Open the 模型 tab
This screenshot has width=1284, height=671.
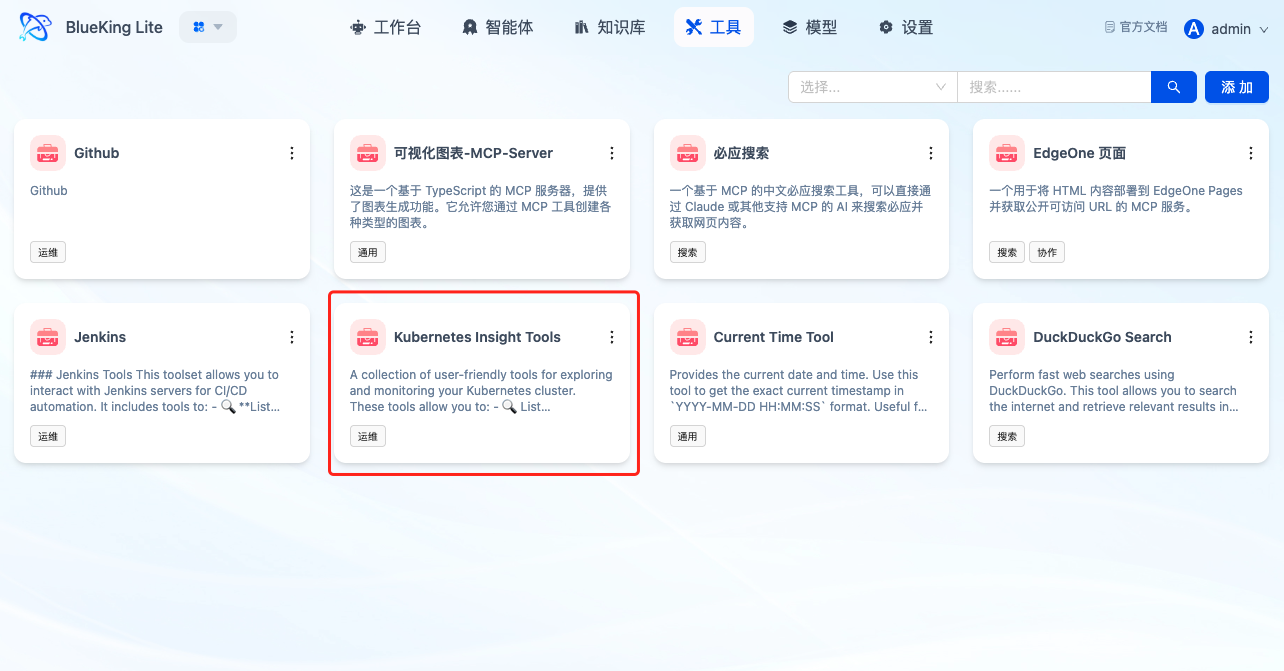[810, 28]
